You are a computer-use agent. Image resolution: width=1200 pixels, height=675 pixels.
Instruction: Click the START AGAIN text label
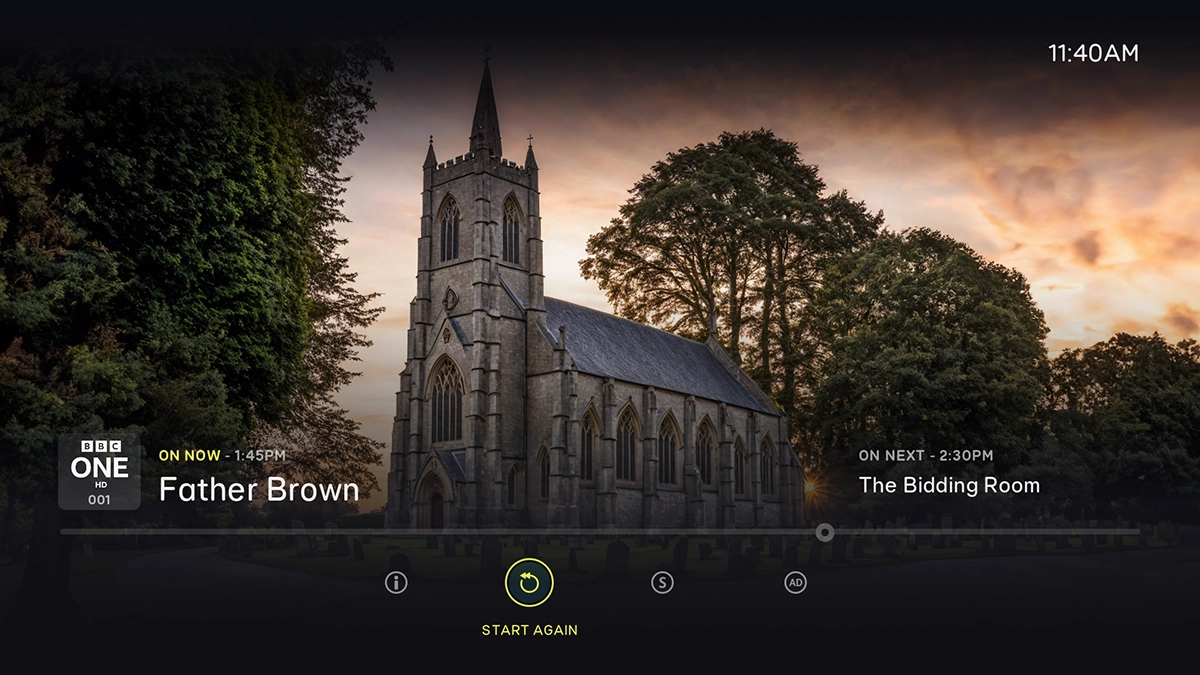pos(529,630)
